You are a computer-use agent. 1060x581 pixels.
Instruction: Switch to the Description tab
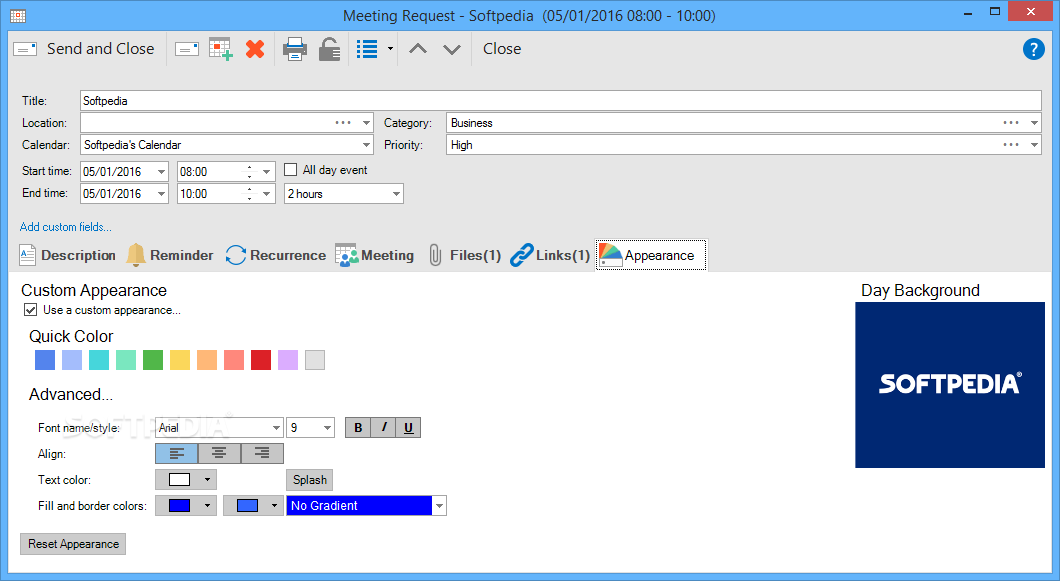click(x=68, y=255)
